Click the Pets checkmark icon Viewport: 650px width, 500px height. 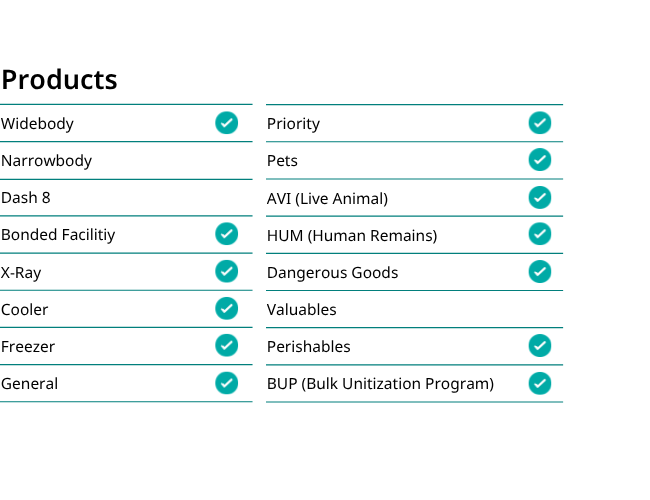point(540,160)
